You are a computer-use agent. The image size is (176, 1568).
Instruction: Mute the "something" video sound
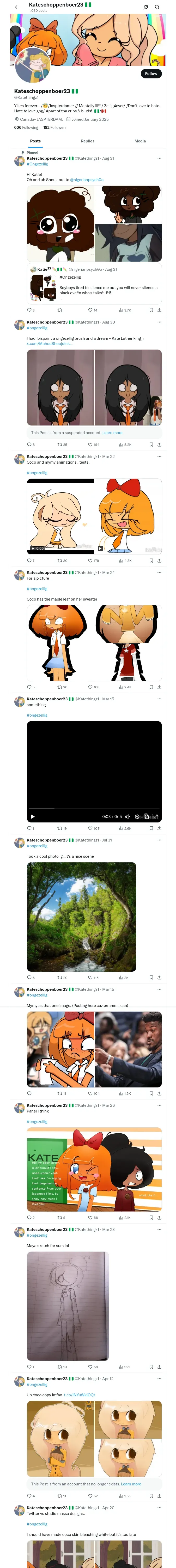coord(128,816)
